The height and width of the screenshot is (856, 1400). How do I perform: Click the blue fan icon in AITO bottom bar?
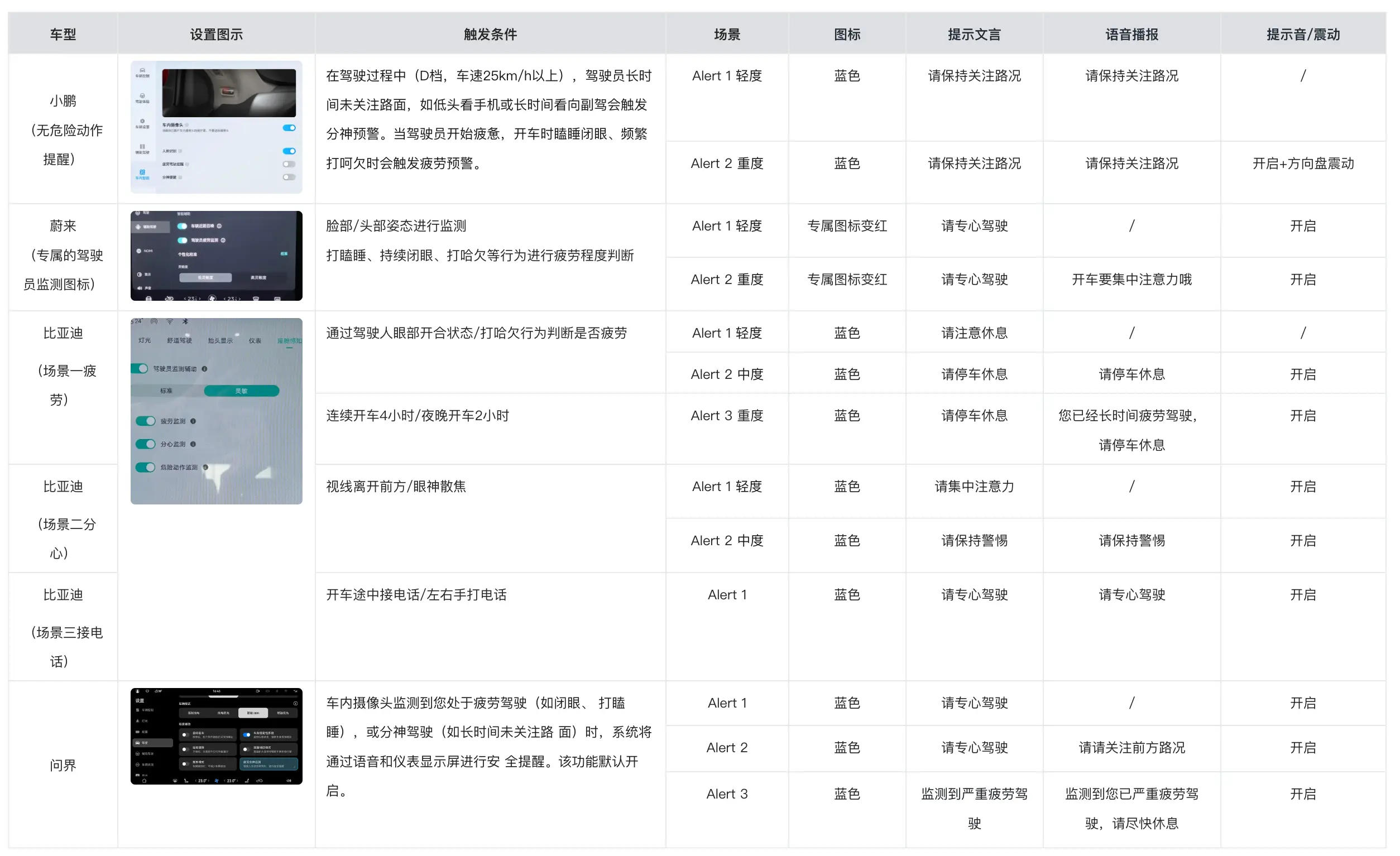point(216,781)
